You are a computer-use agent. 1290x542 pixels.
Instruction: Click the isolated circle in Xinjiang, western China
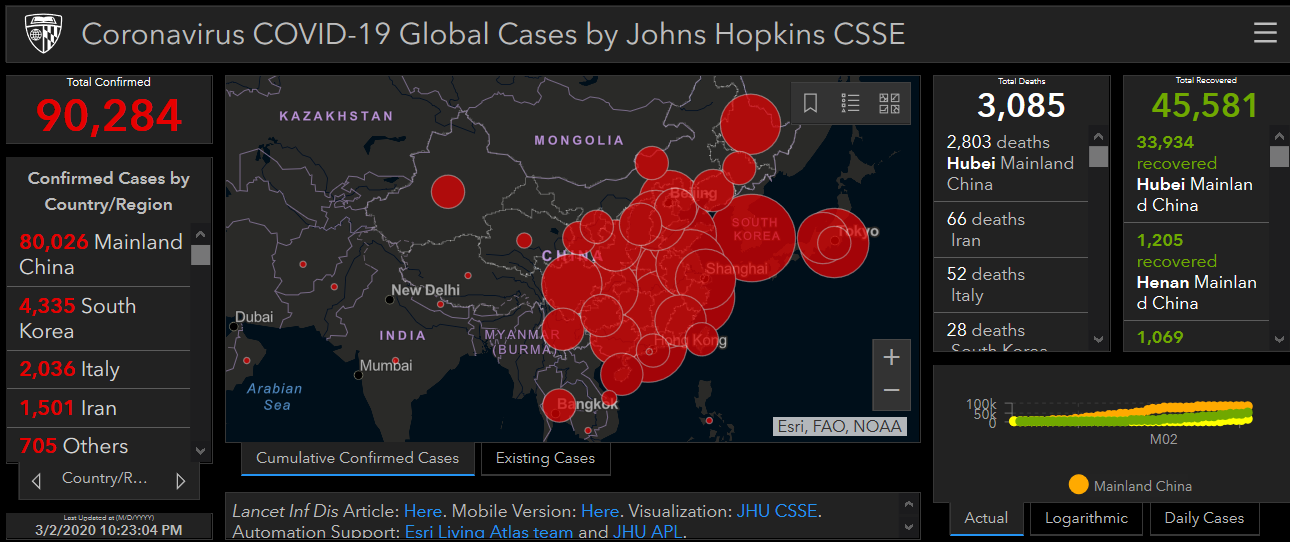(450, 190)
